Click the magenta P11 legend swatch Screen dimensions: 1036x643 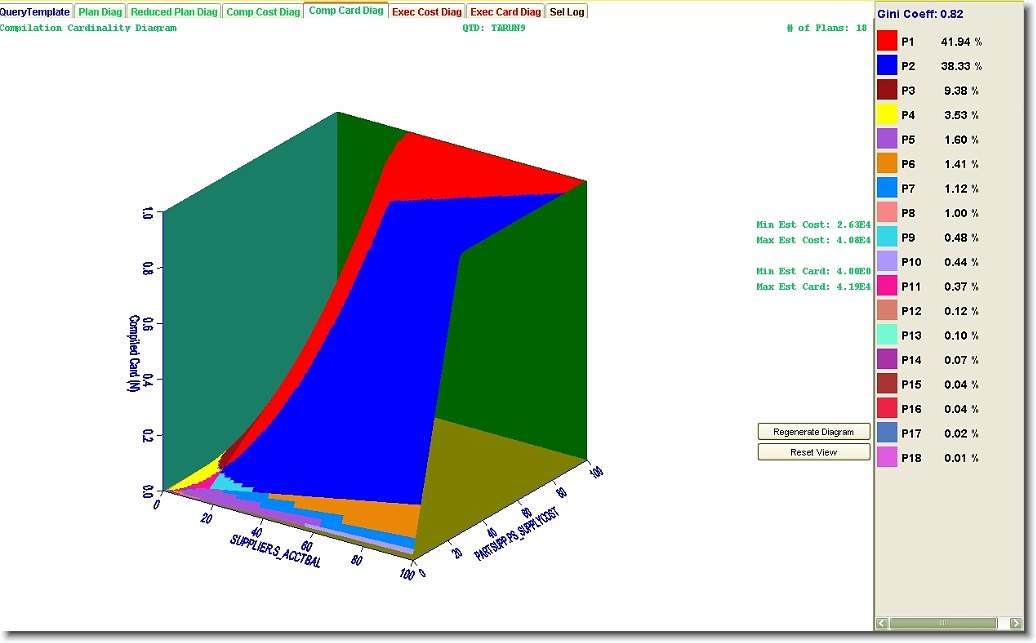pos(887,286)
